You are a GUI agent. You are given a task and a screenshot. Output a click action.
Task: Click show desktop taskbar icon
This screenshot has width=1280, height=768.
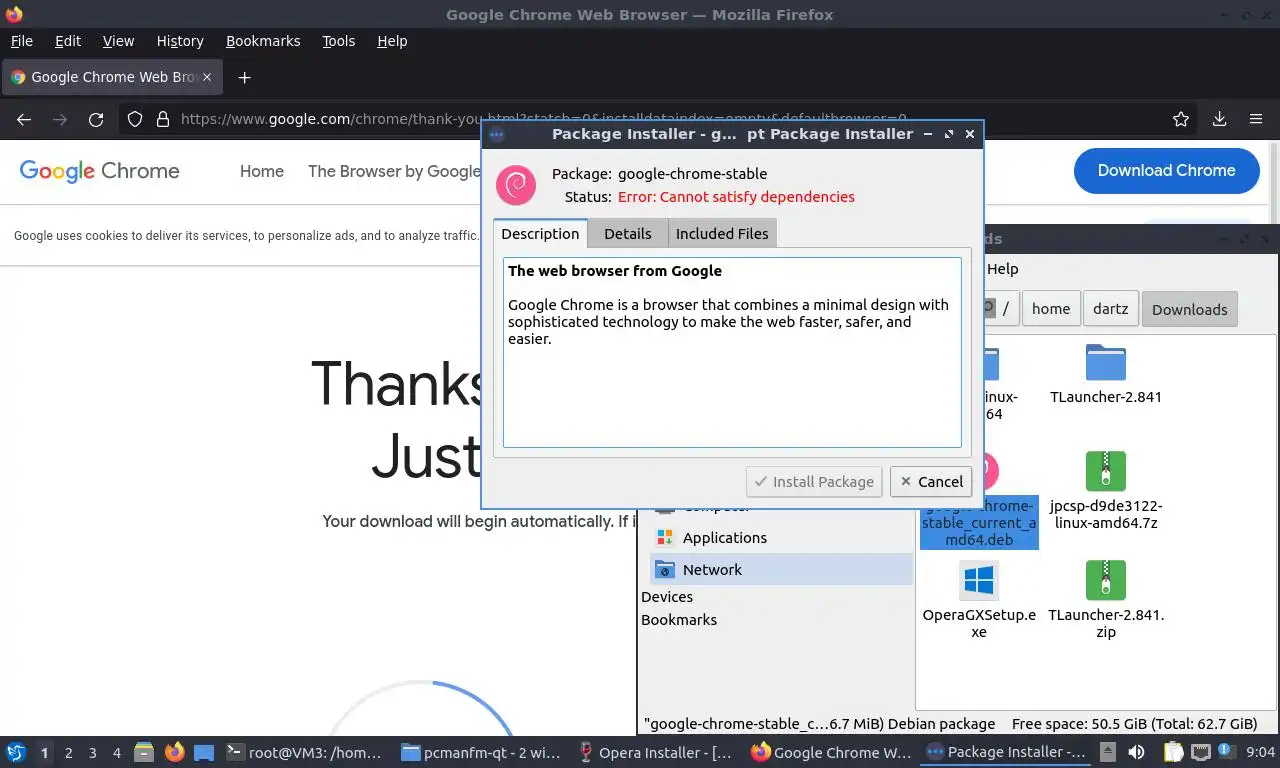(204, 752)
